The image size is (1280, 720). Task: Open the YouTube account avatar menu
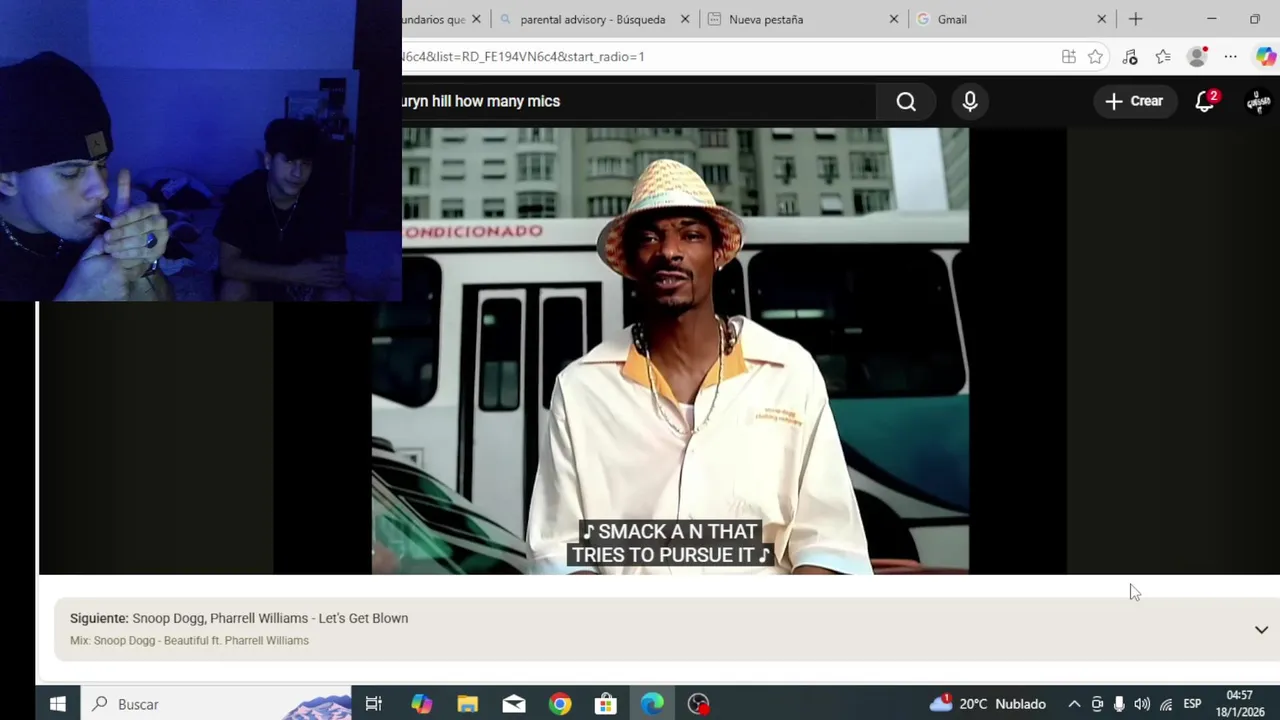[1258, 101]
